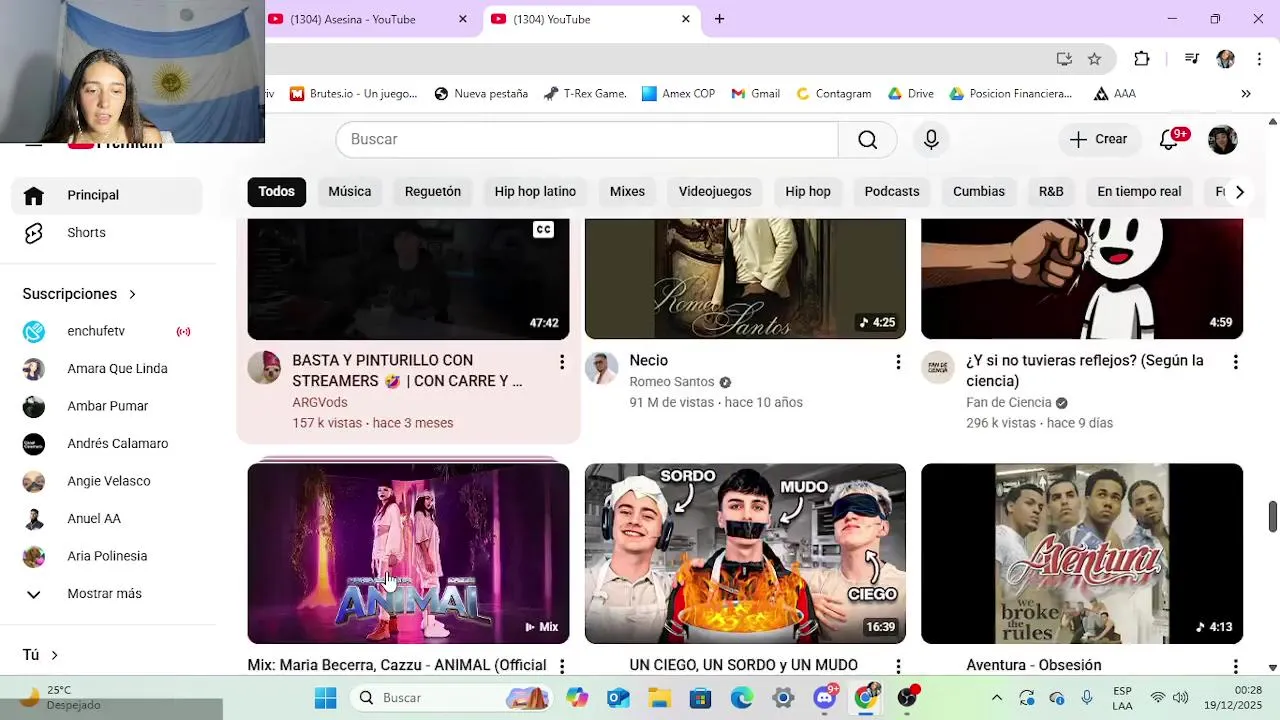Go to Principal in sidebar
1280x720 pixels.
pyautogui.click(x=107, y=195)
